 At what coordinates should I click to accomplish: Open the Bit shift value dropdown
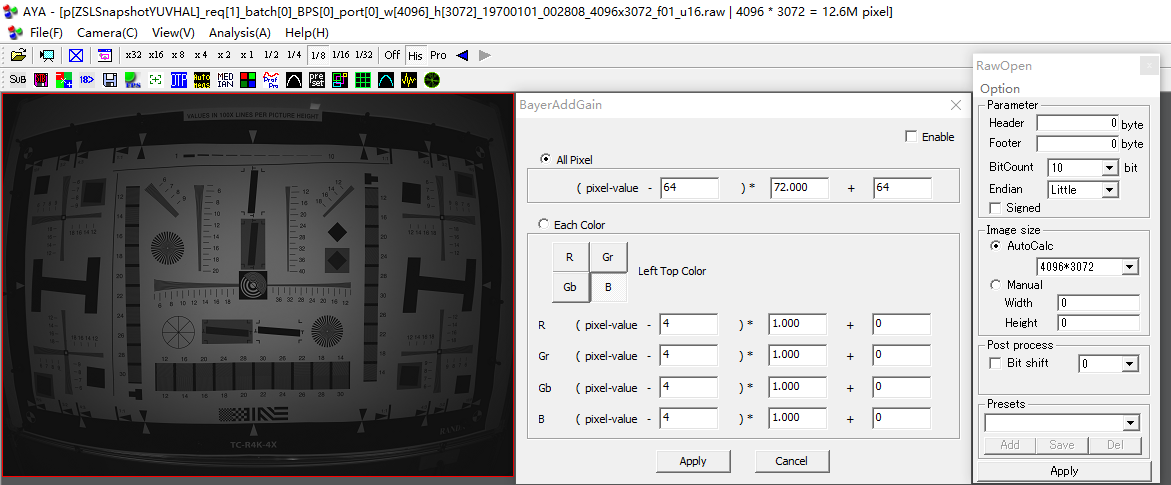[x=1130, y=364]
